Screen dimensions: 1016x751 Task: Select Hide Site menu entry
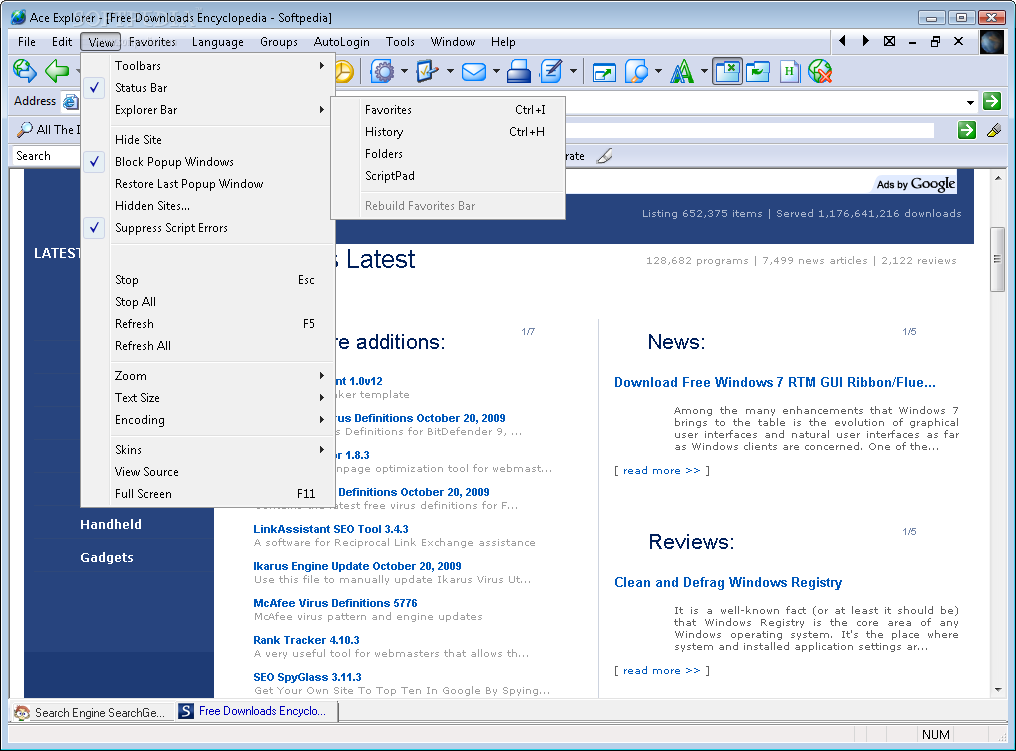point(208,139)
